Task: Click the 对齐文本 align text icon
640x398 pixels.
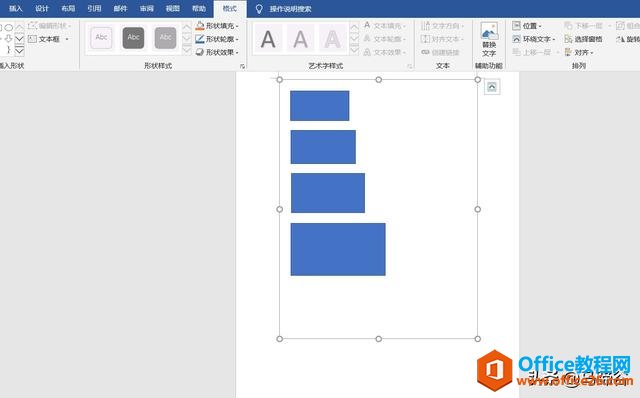Action: [425, 39]
